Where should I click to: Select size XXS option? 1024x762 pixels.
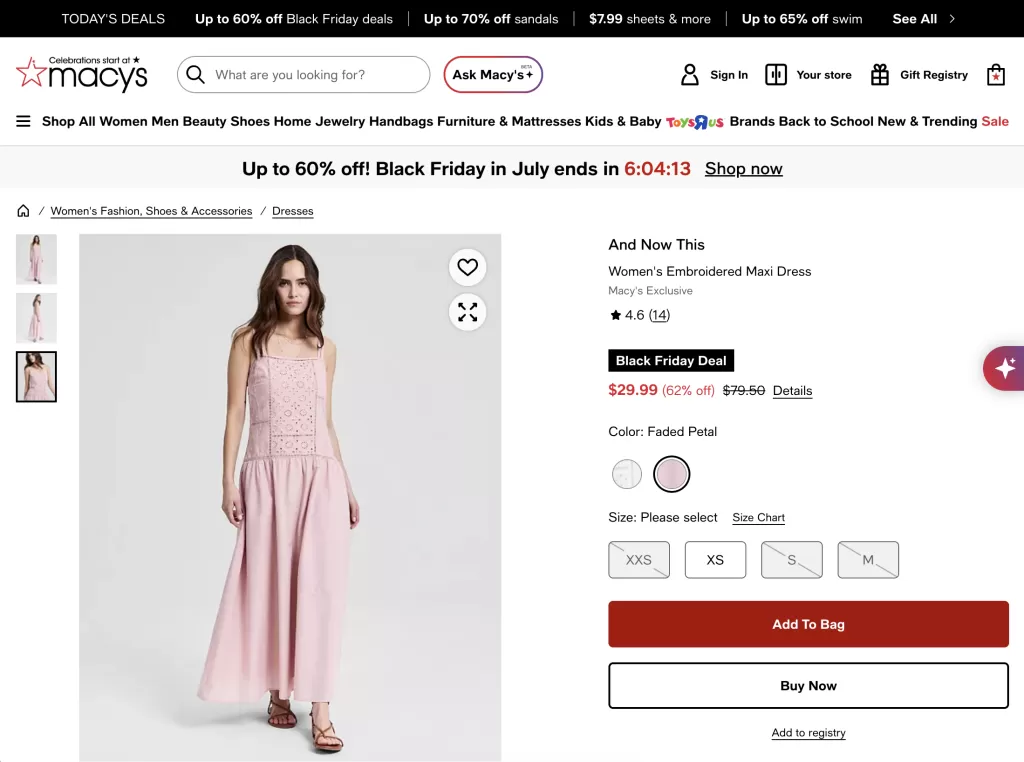[639, 560]
